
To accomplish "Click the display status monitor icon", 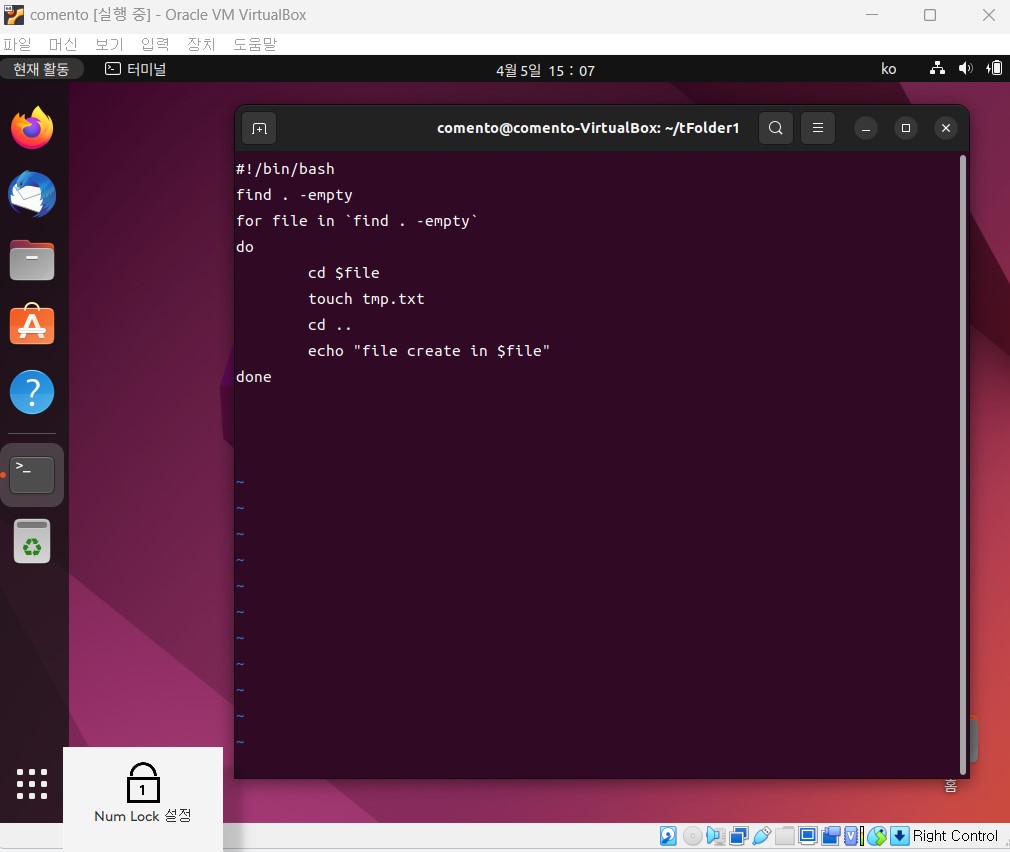I will click(808, 836).
